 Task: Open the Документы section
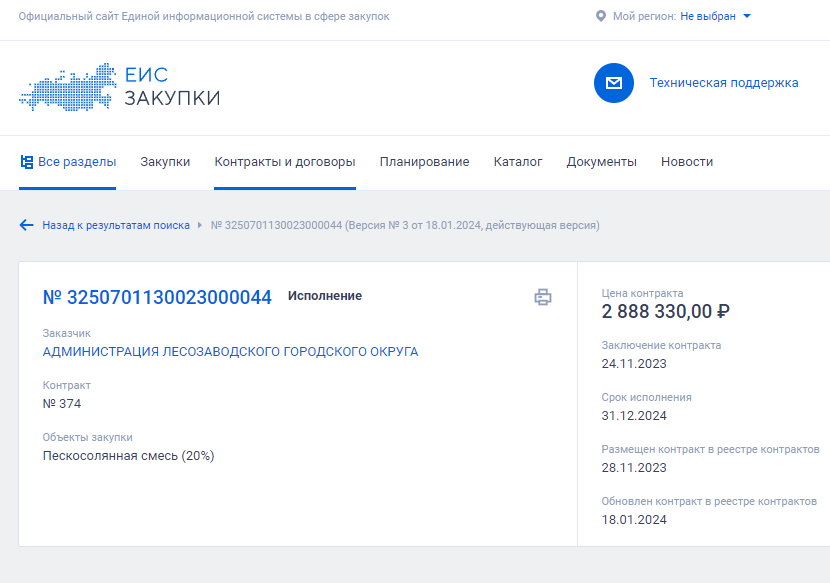(x=601, y=162)
